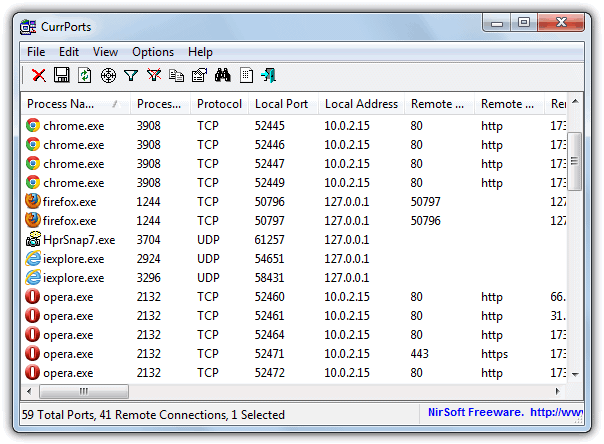Click iexplore icon in the port 58431 row
Image resolution: width=604 pixels, height=444 pixels.
(33, 277)
